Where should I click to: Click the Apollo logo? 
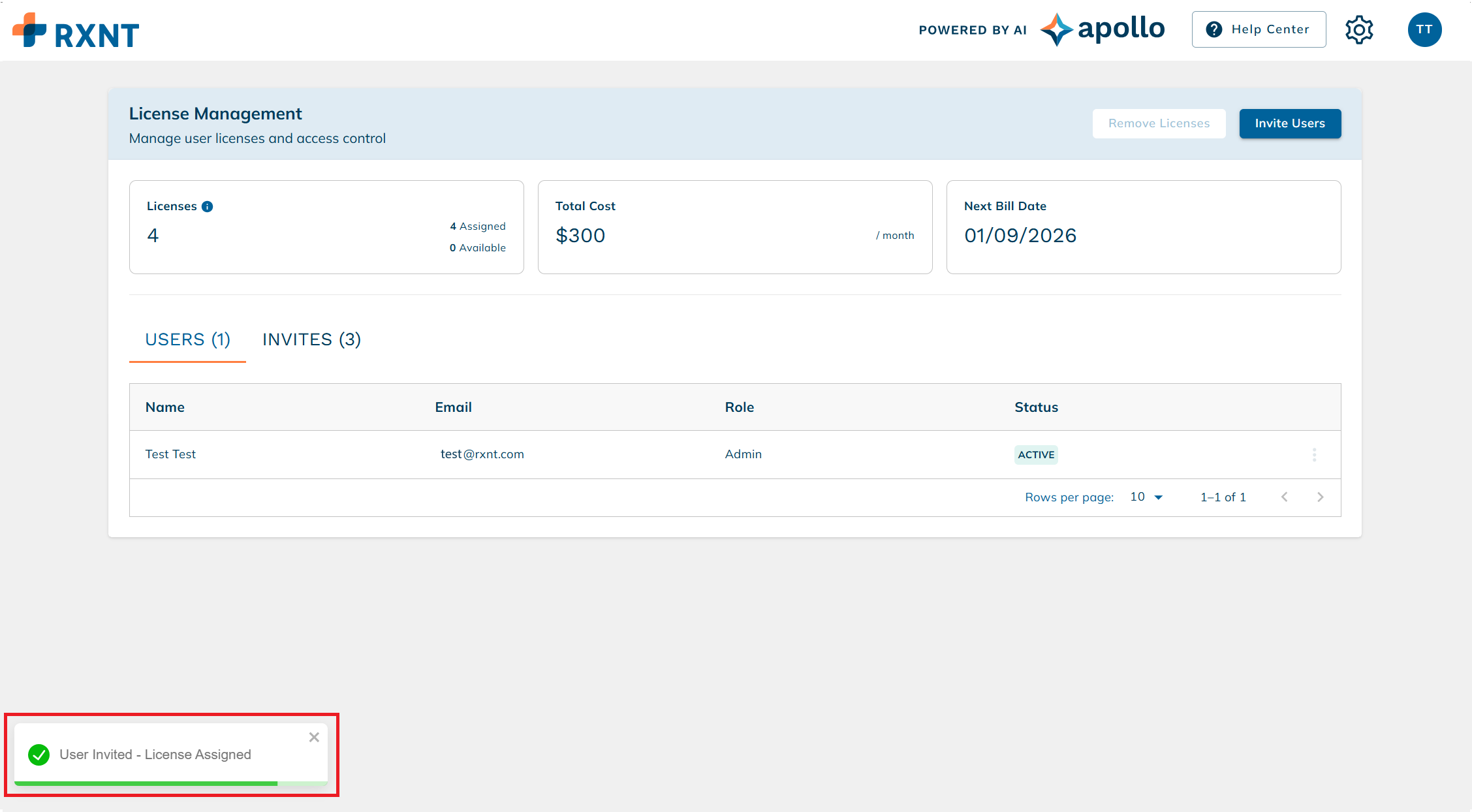[x=1103, y=29]
